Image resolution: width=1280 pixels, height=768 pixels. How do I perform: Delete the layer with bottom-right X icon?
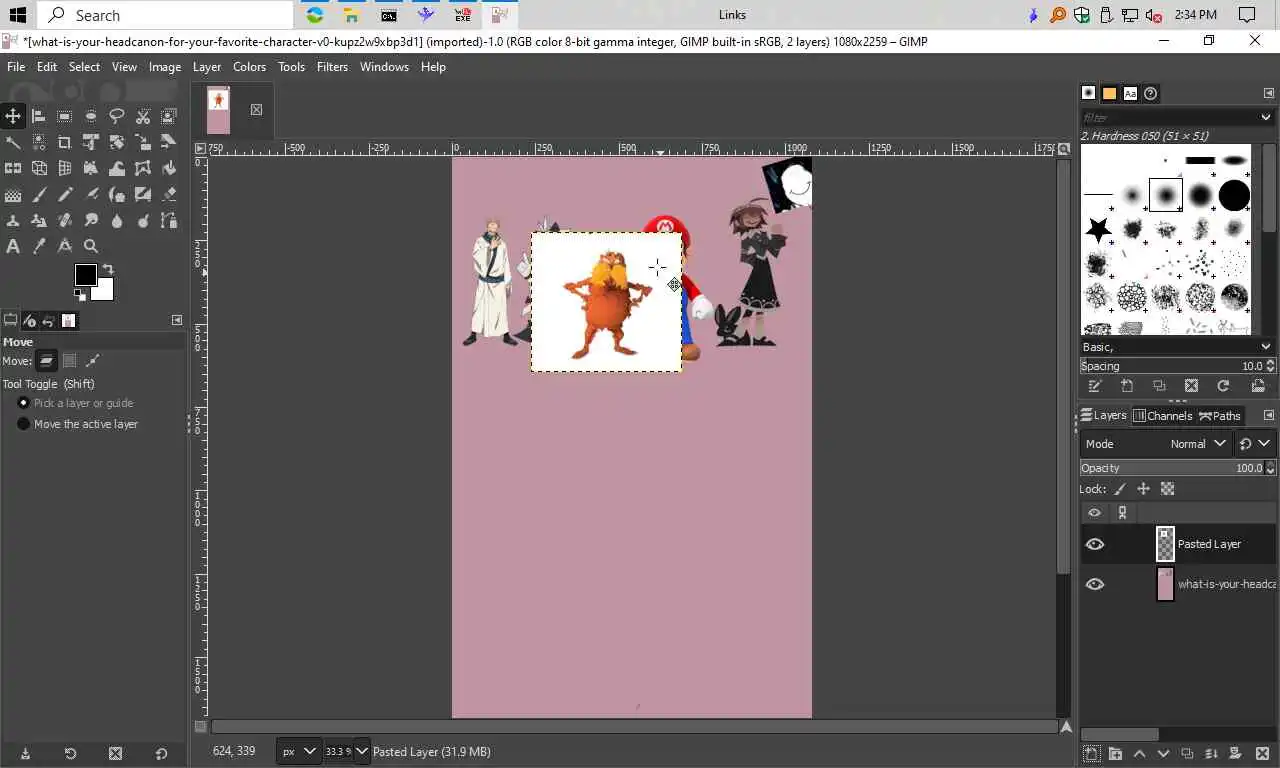click(1262, 754)
